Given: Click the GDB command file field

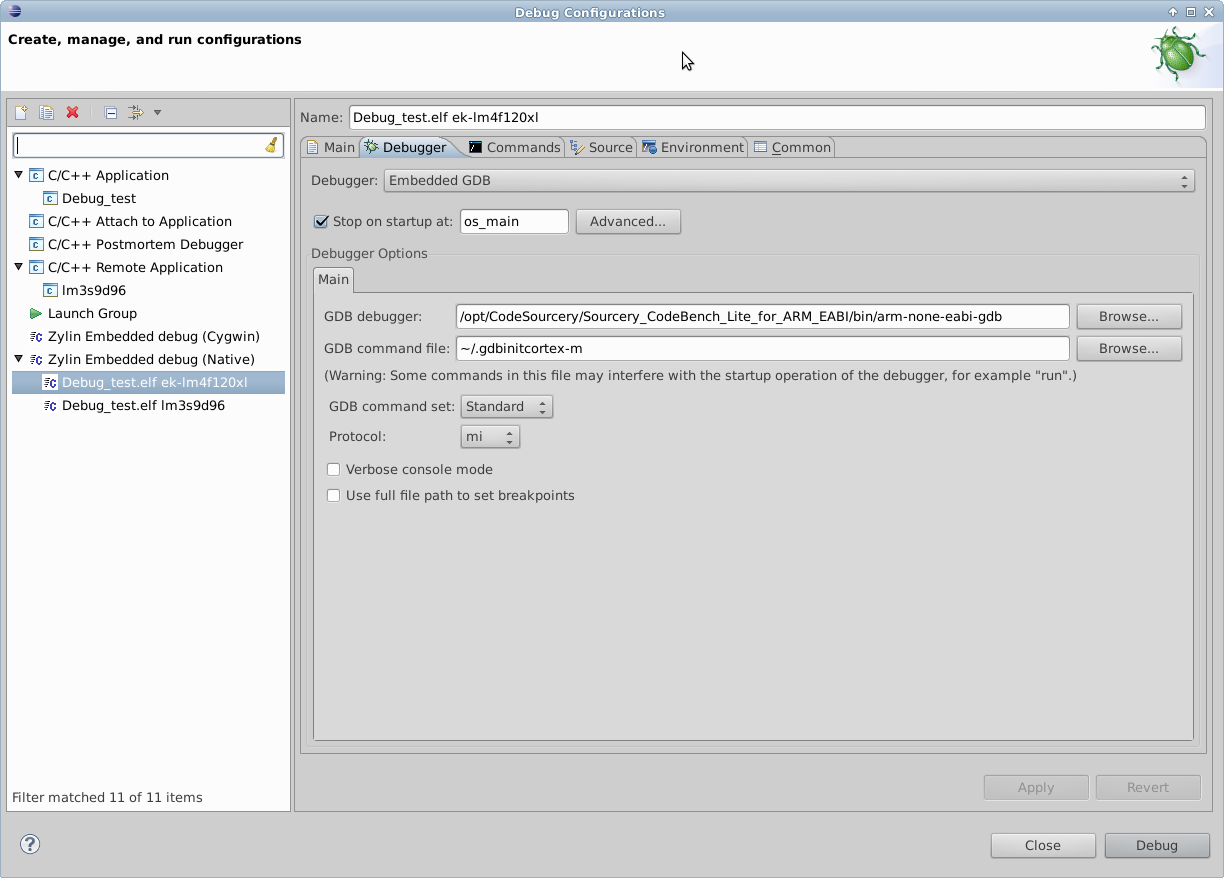Looking at the screenshot, I should 762,349.
